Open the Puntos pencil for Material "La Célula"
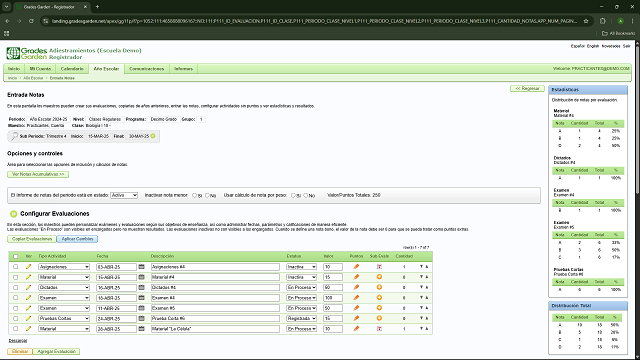 (356, 329)
